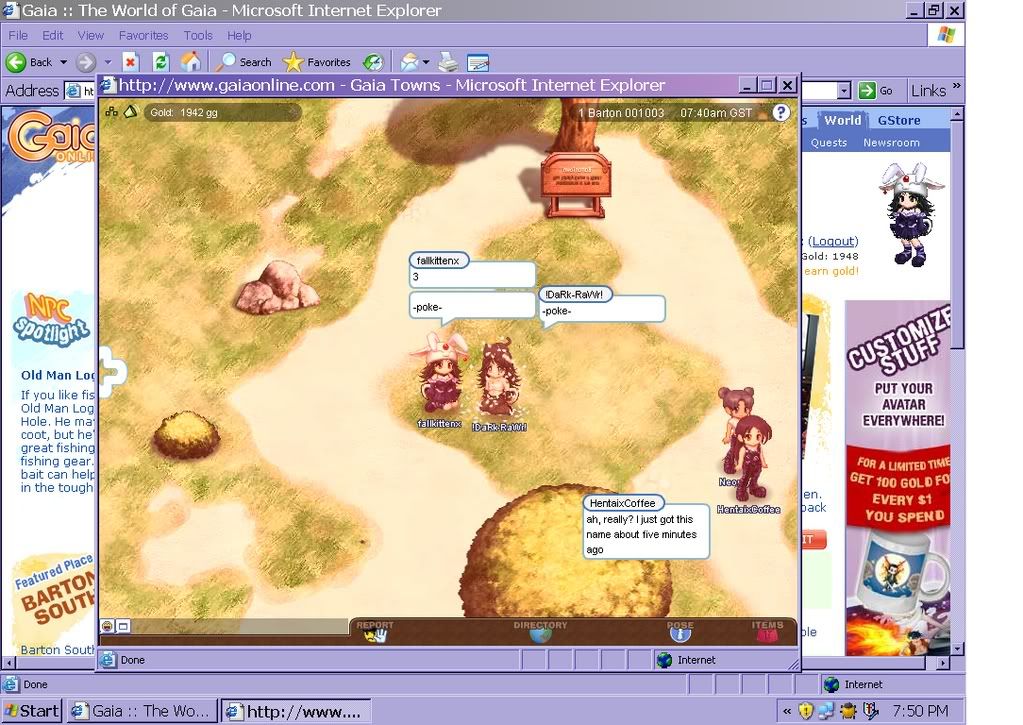
Task: Click the Edit page icon
Action: [478, 62]
